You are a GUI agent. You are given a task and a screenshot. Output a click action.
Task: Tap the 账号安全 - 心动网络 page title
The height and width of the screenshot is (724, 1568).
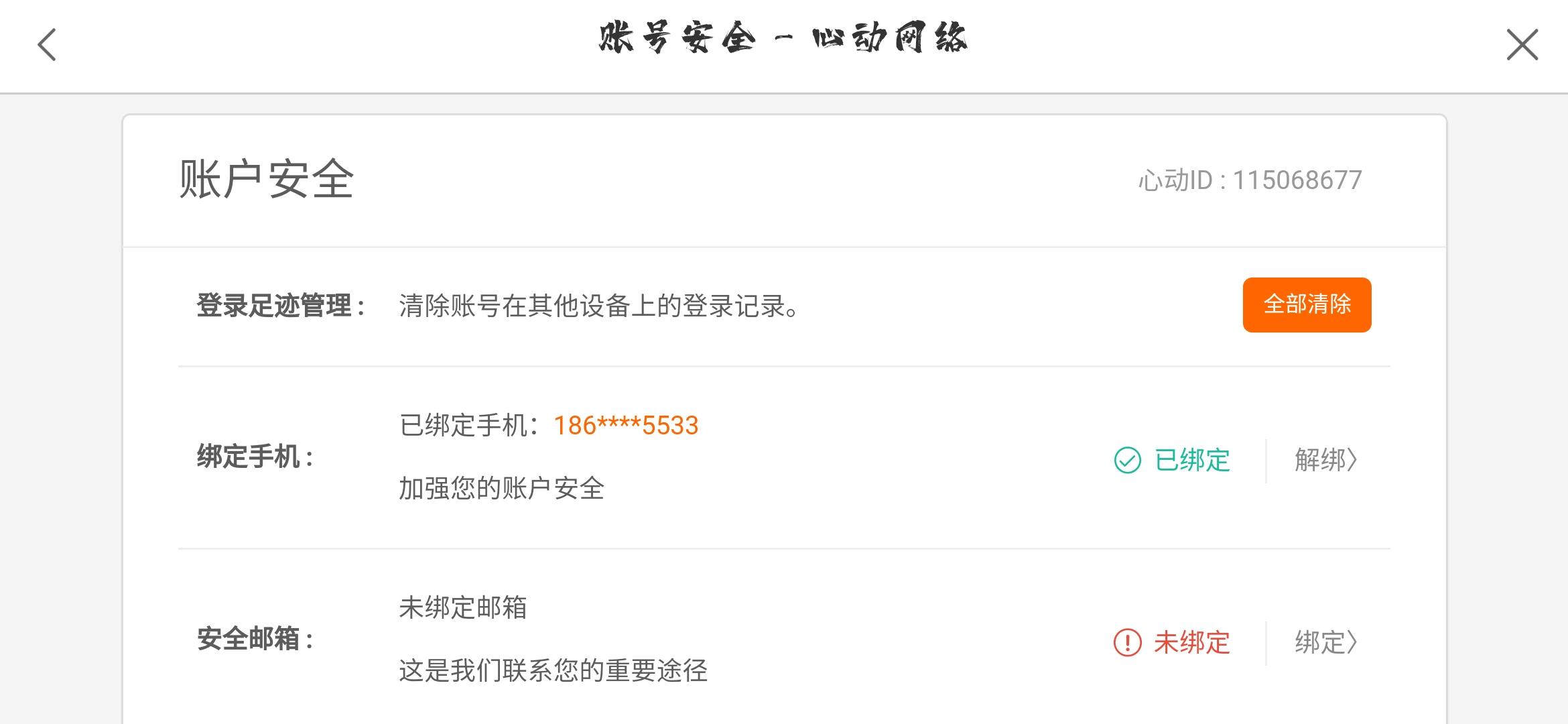point(783,38)
